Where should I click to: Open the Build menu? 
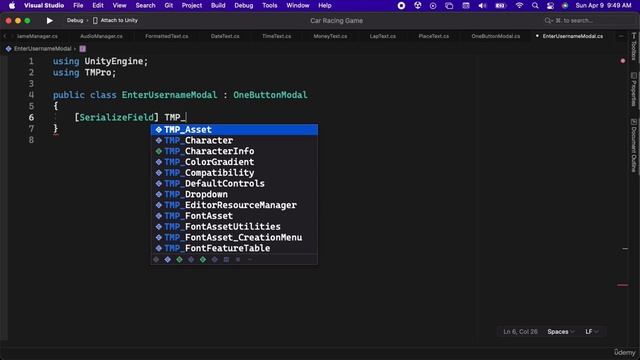[x=218, y=5]
